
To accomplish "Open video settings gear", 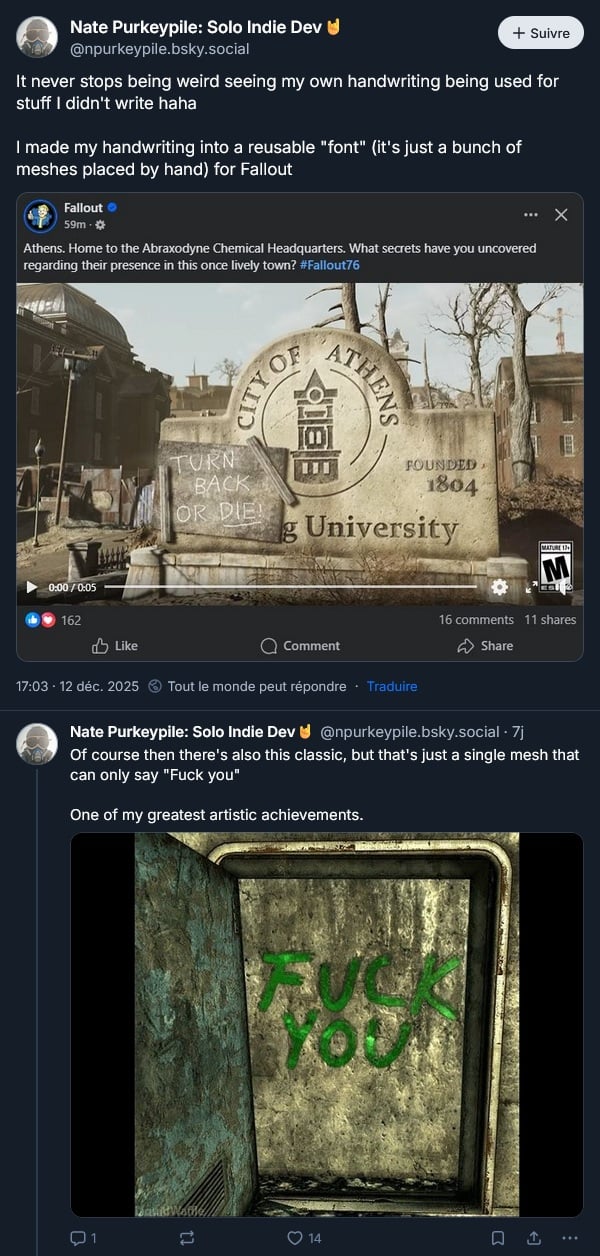I will point(499,587).
